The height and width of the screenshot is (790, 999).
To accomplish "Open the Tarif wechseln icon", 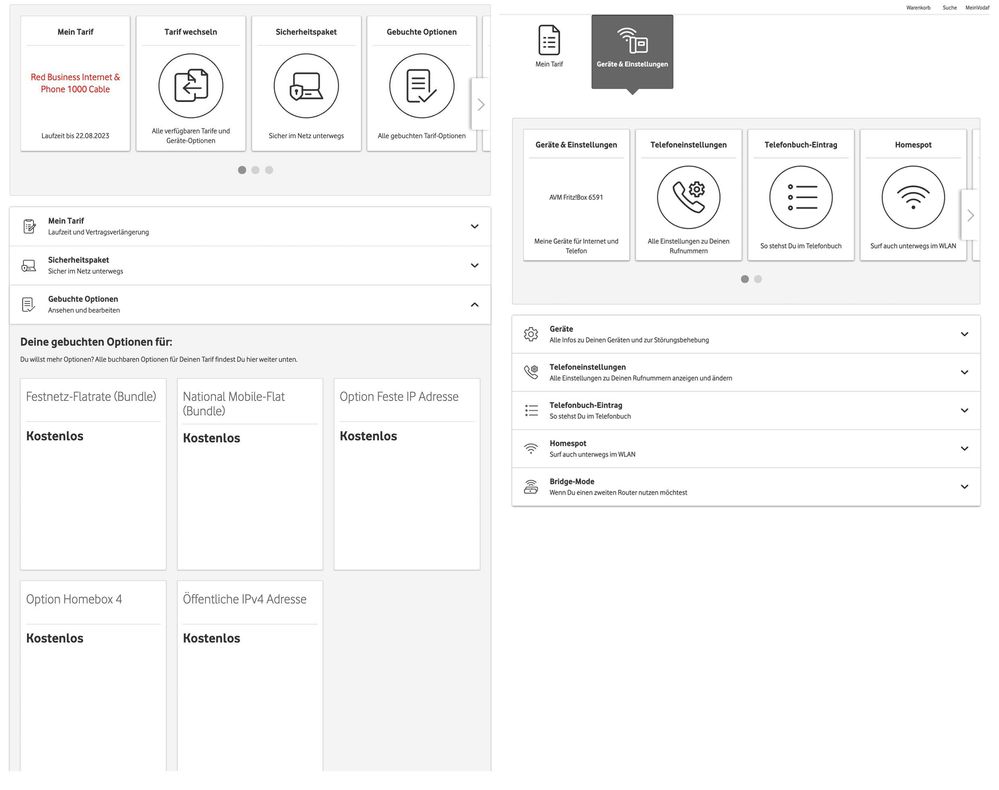I will pos(190,85).
